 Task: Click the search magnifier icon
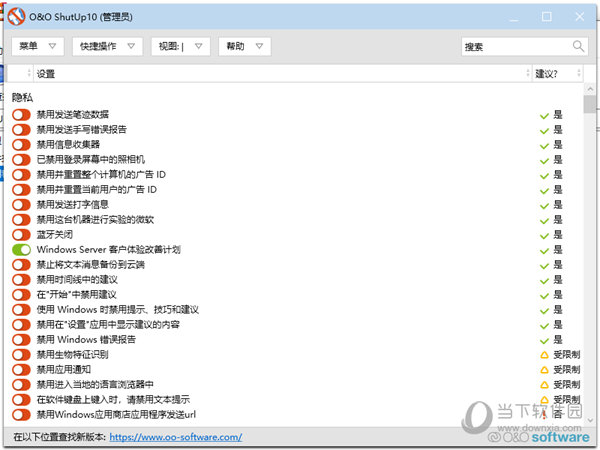(578, 46)
